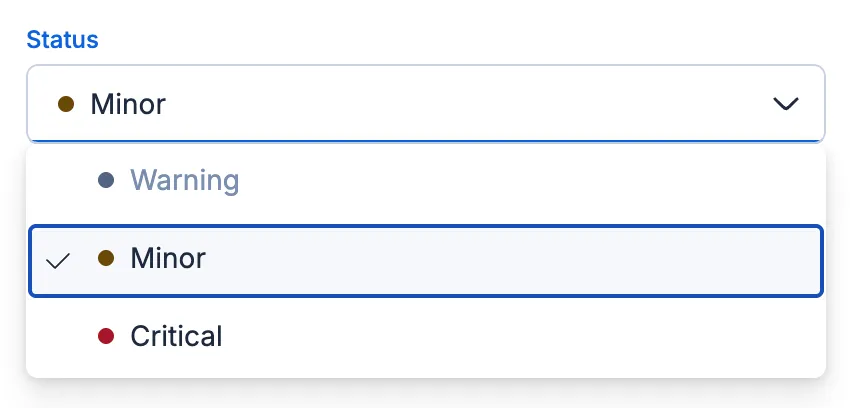Click the selected-item tick mark in the dropdown list

coord(59,261)
